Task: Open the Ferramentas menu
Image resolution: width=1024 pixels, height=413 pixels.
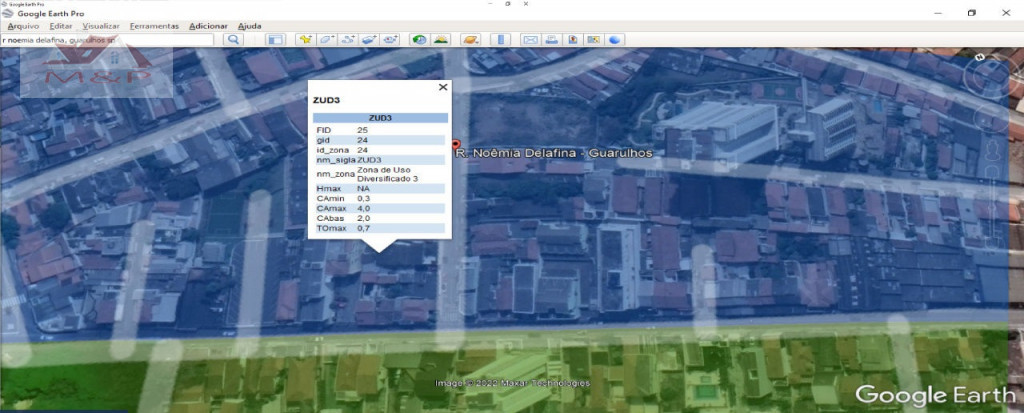Action: click(x=154, y=25)
